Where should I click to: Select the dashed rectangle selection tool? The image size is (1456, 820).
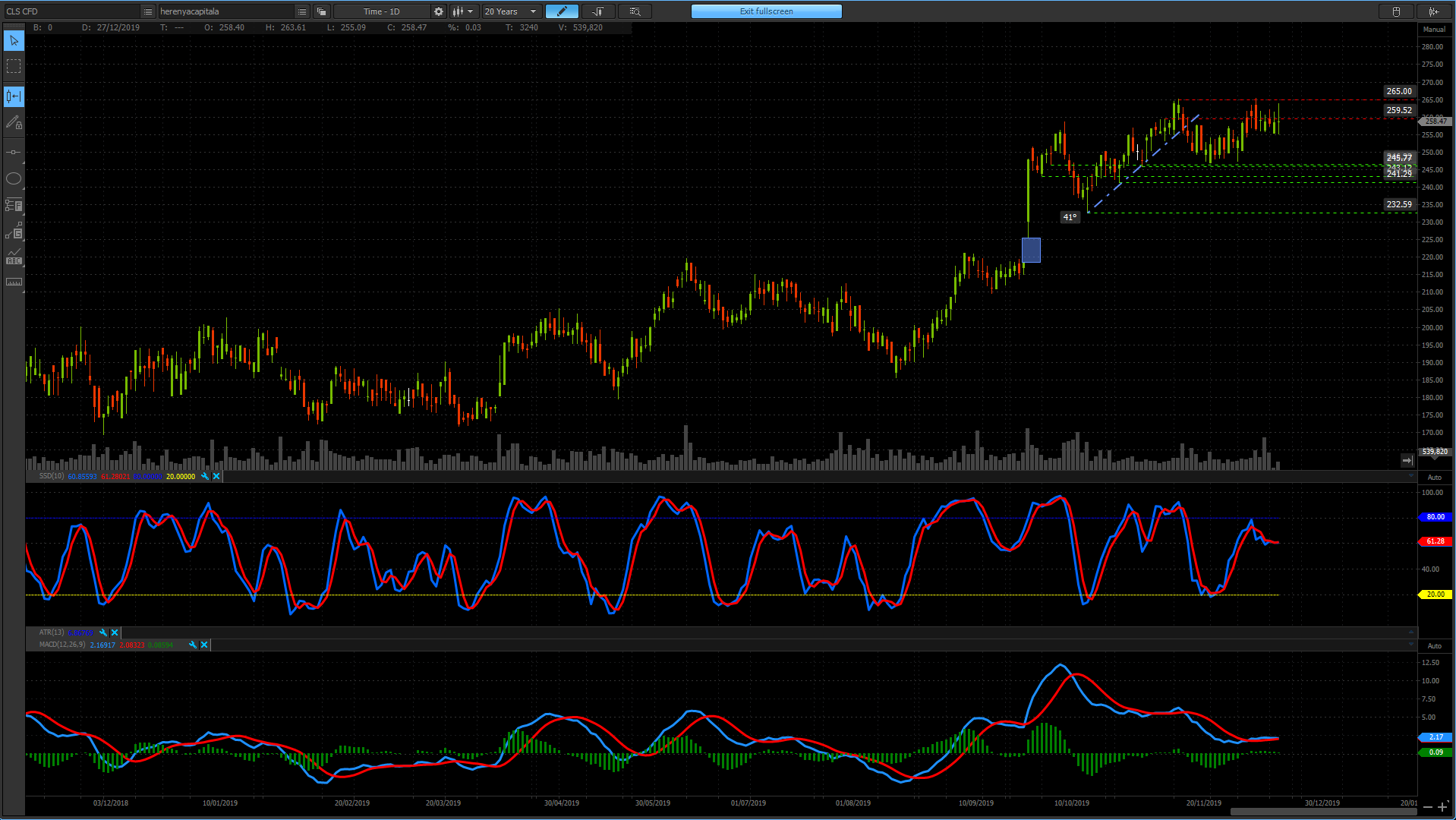click(14, 67)
